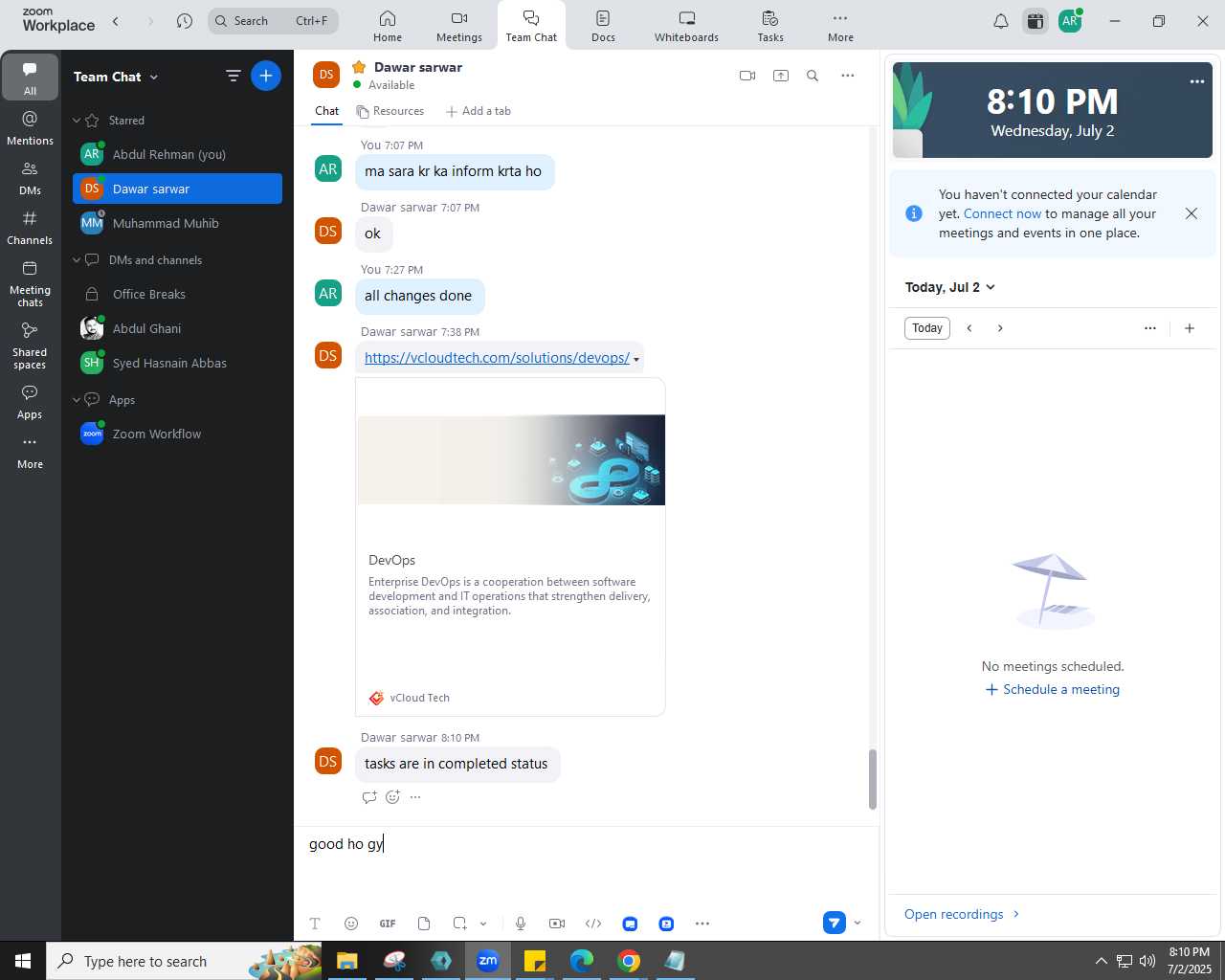Reply in thread to last message
The width and height of the screenshot is (1225, 980).
(x=369, y=797)
